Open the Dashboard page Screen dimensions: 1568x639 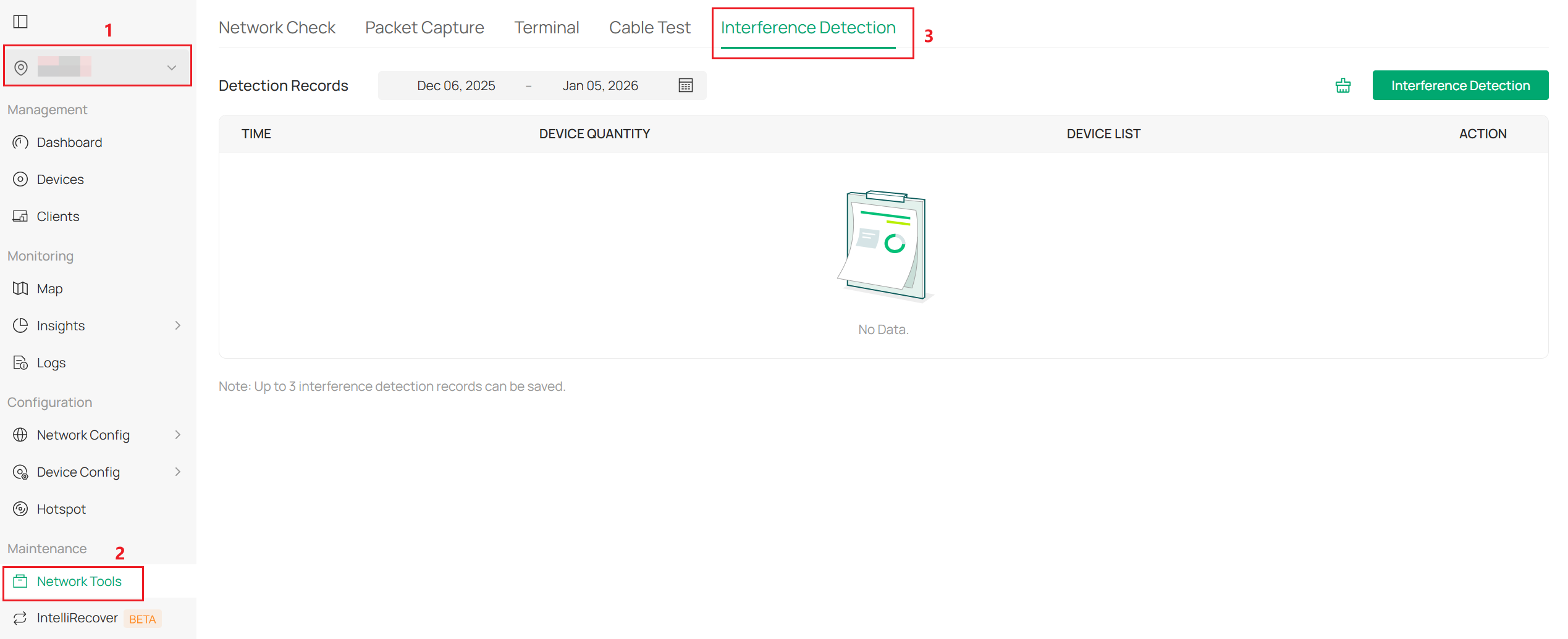pyautogui.click(x=69, y=142)
